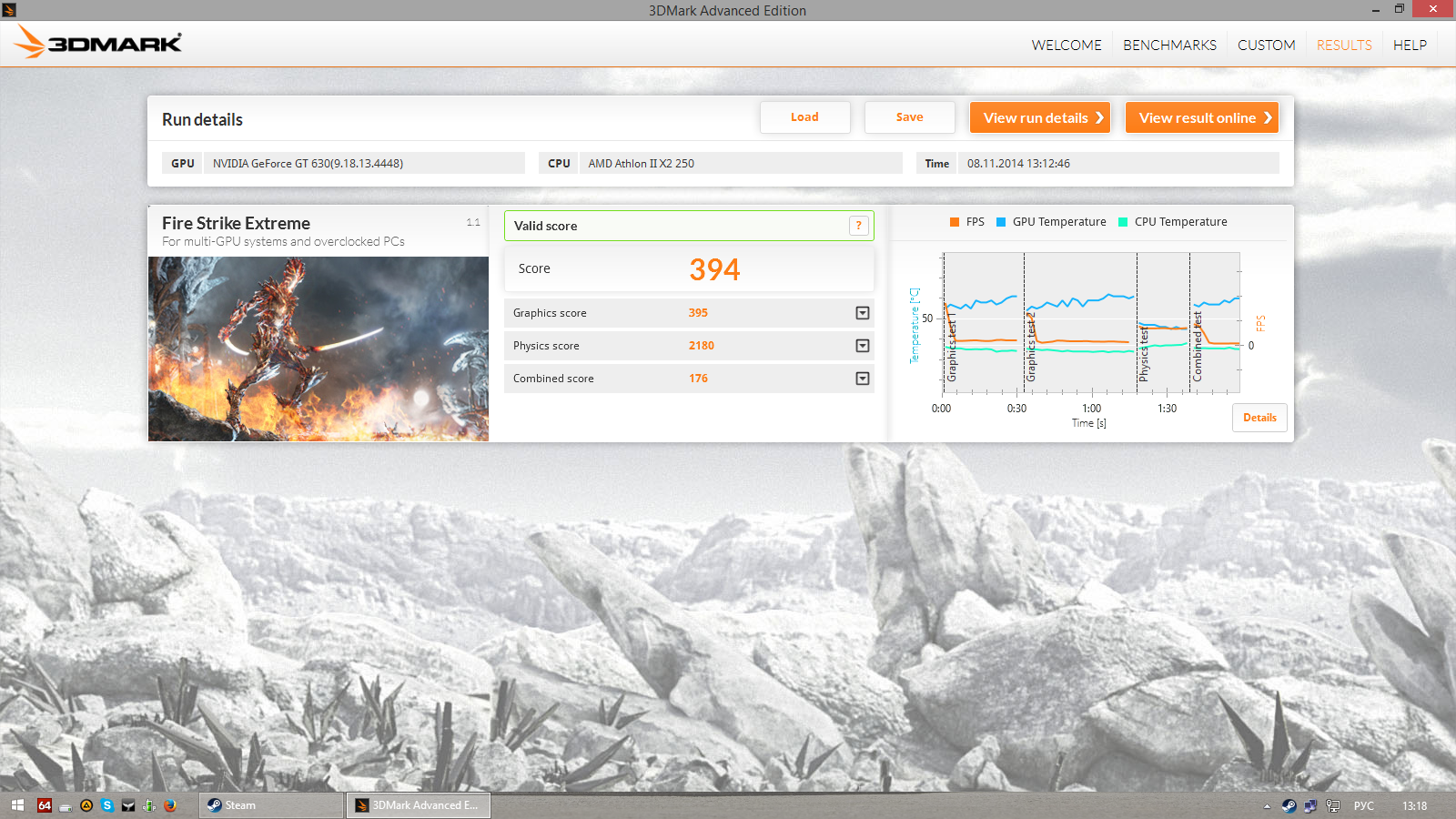Click the Physics score value 2180

click(701, 346)
